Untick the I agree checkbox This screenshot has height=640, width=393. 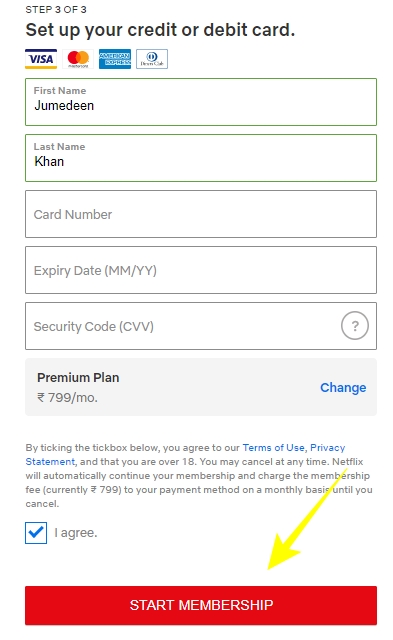(36, 533)
